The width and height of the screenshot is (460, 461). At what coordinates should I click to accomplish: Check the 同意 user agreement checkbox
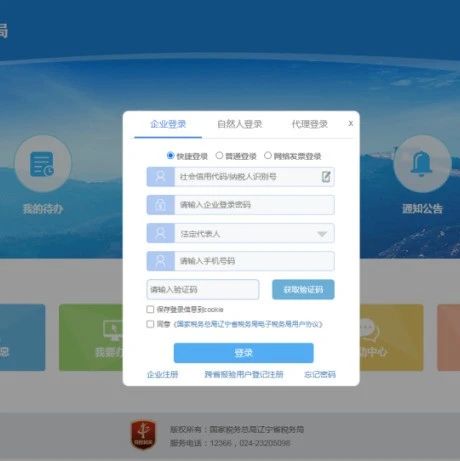tap(150, 324)
